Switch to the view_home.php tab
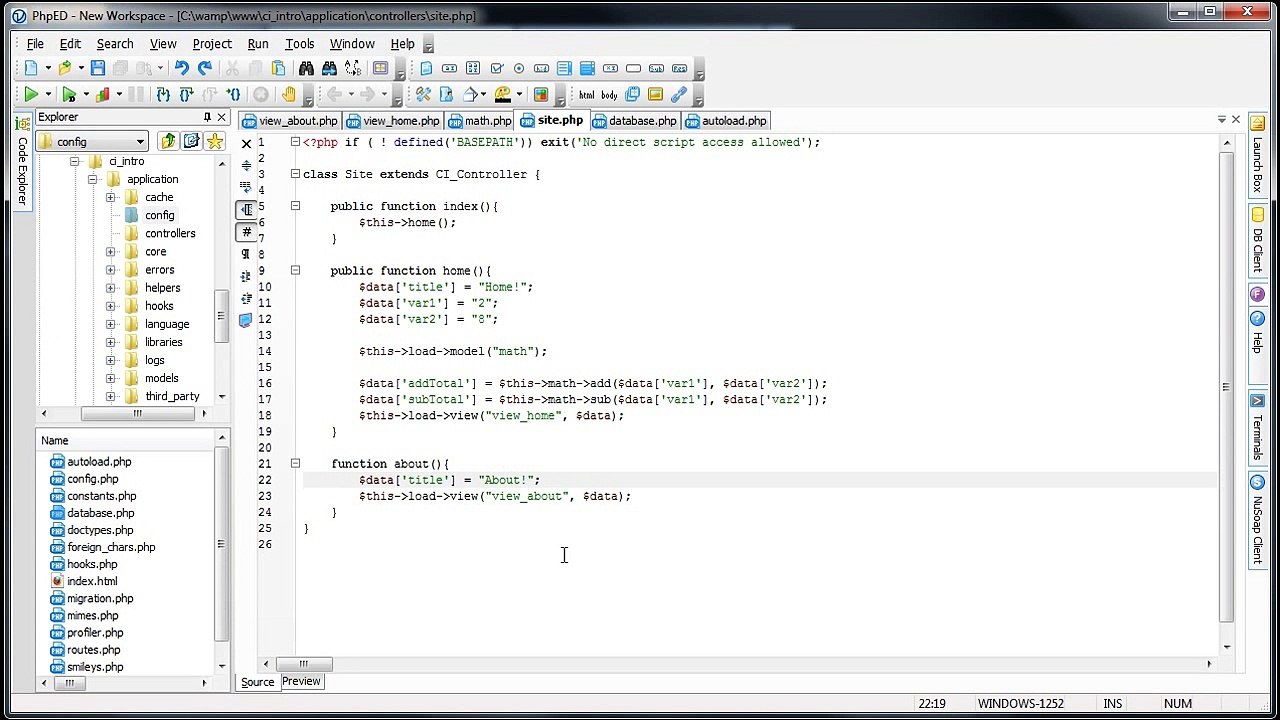Viewport: 1280px width, 720px height. [392, 121]
